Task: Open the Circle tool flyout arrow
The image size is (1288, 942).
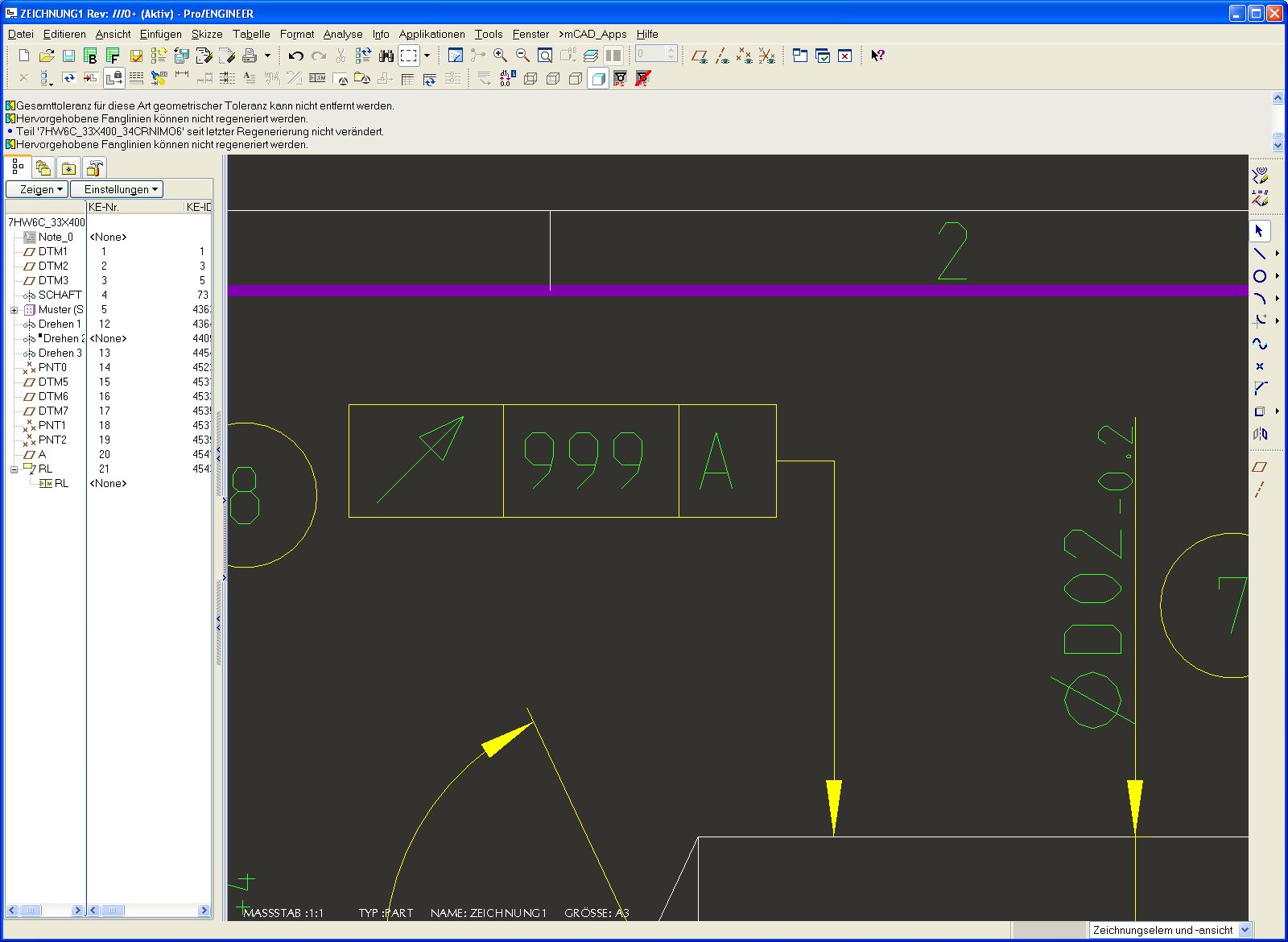Action: (x=1277, y=276)
